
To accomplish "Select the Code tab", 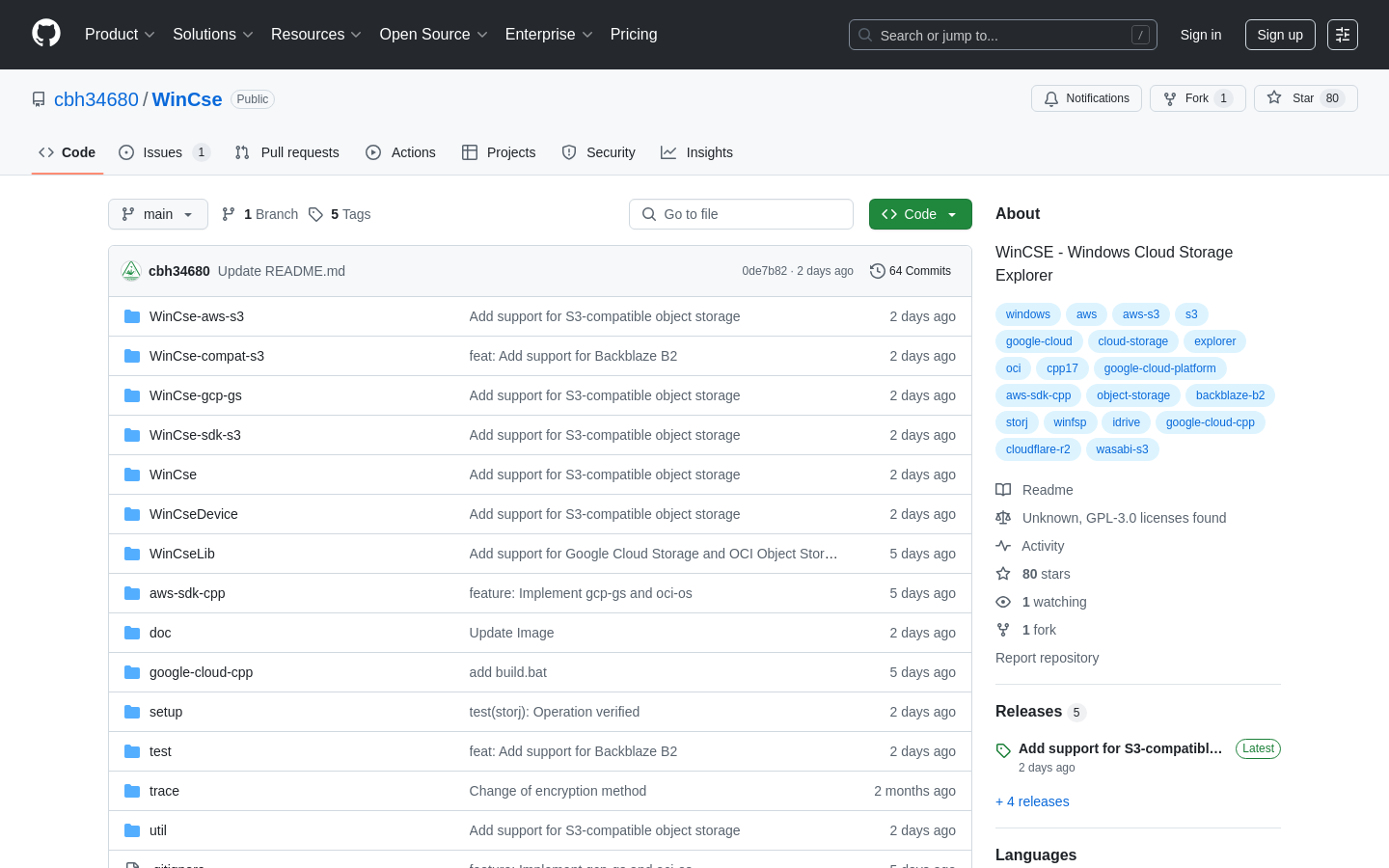I will coord(68,152).
